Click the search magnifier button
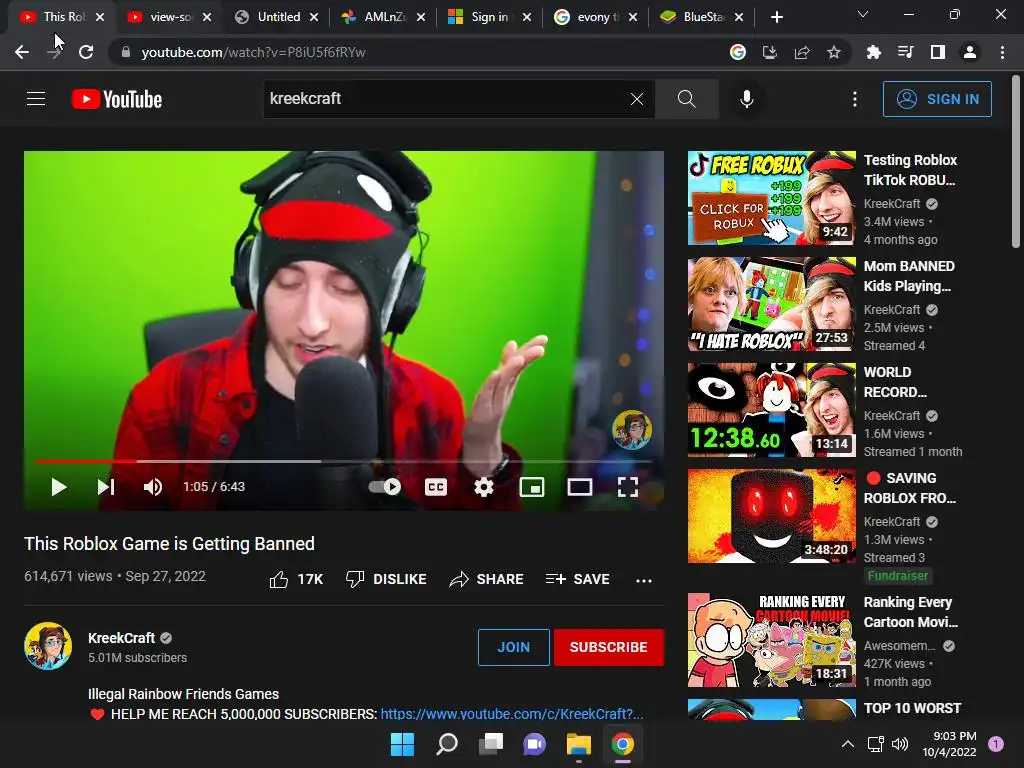 (686, 99)
